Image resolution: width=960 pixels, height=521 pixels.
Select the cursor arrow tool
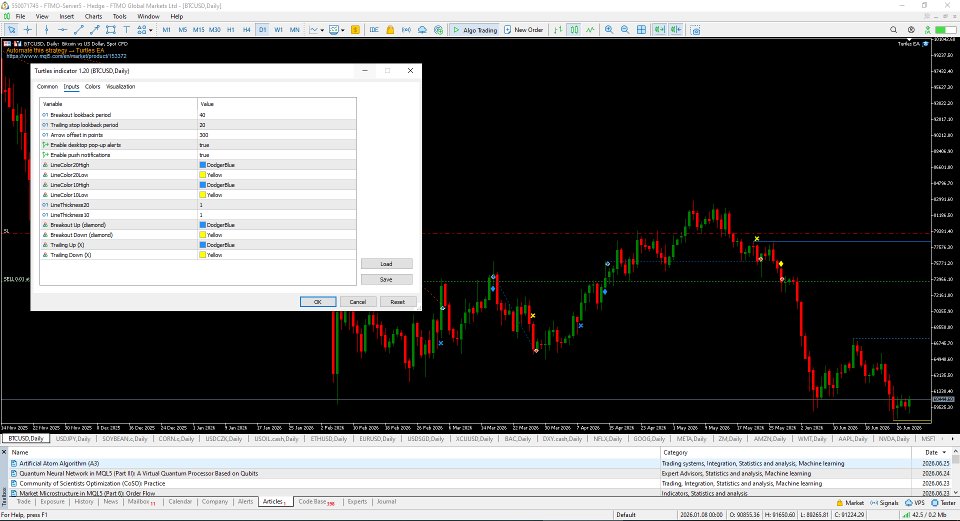11,29
